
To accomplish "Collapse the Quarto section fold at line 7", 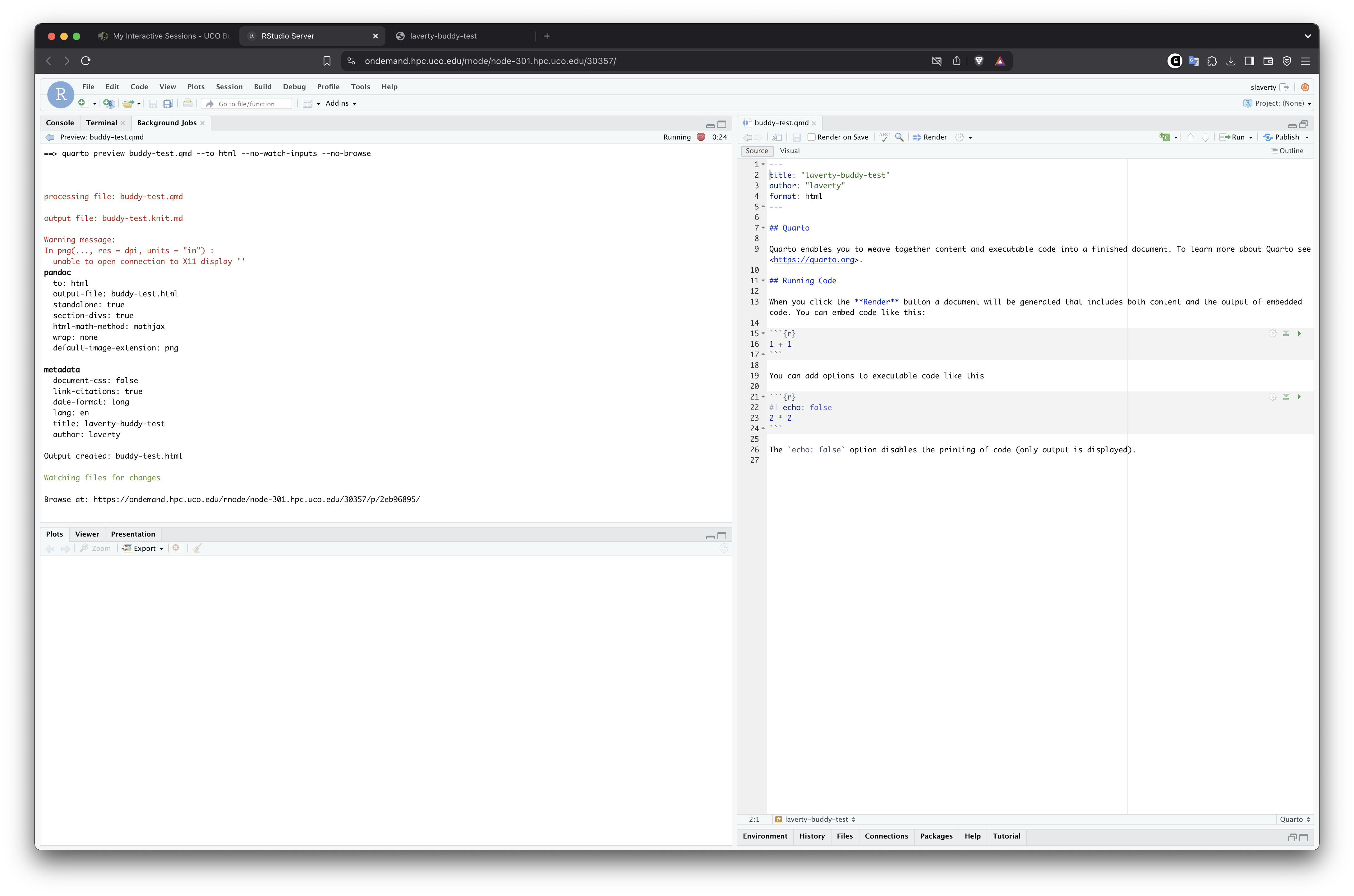I will coord(763,228).
